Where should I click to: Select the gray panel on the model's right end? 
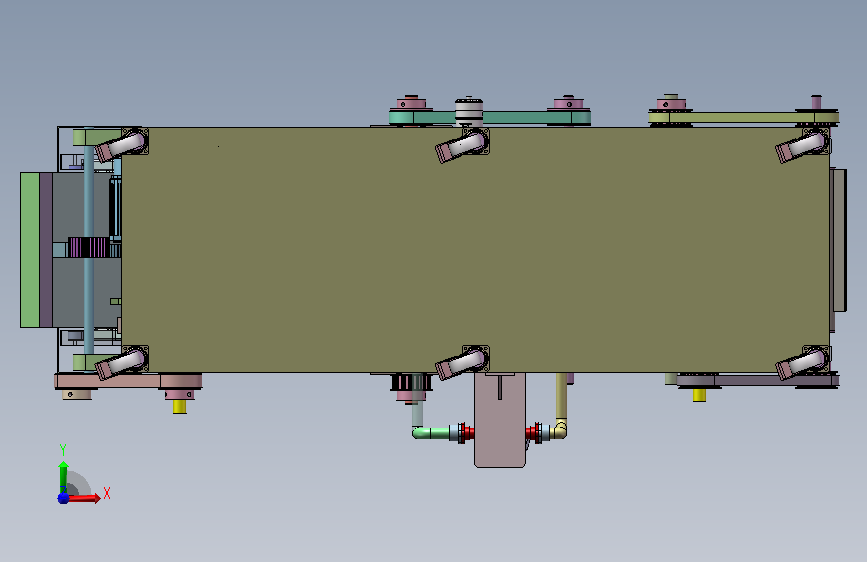[839, 241]
